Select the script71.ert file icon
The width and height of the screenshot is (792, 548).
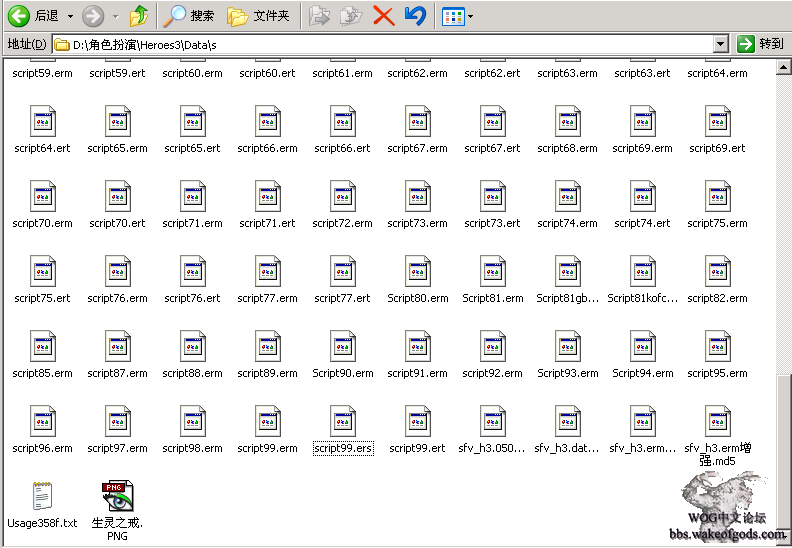pyautogui.click(x=267, y=196)
